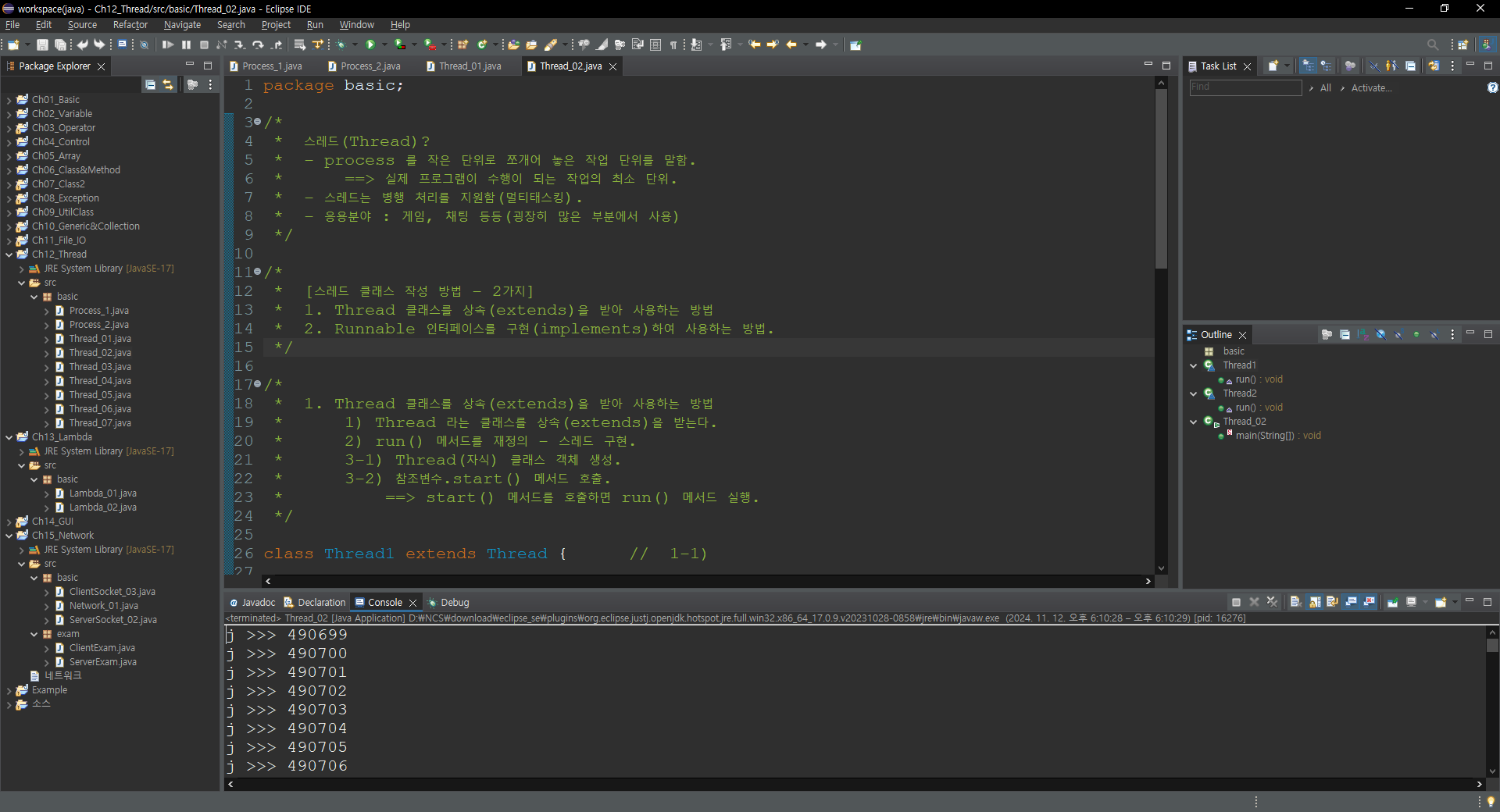Click the Show Whitespace Characters pilcrow icon

click(x=673, y=45)
